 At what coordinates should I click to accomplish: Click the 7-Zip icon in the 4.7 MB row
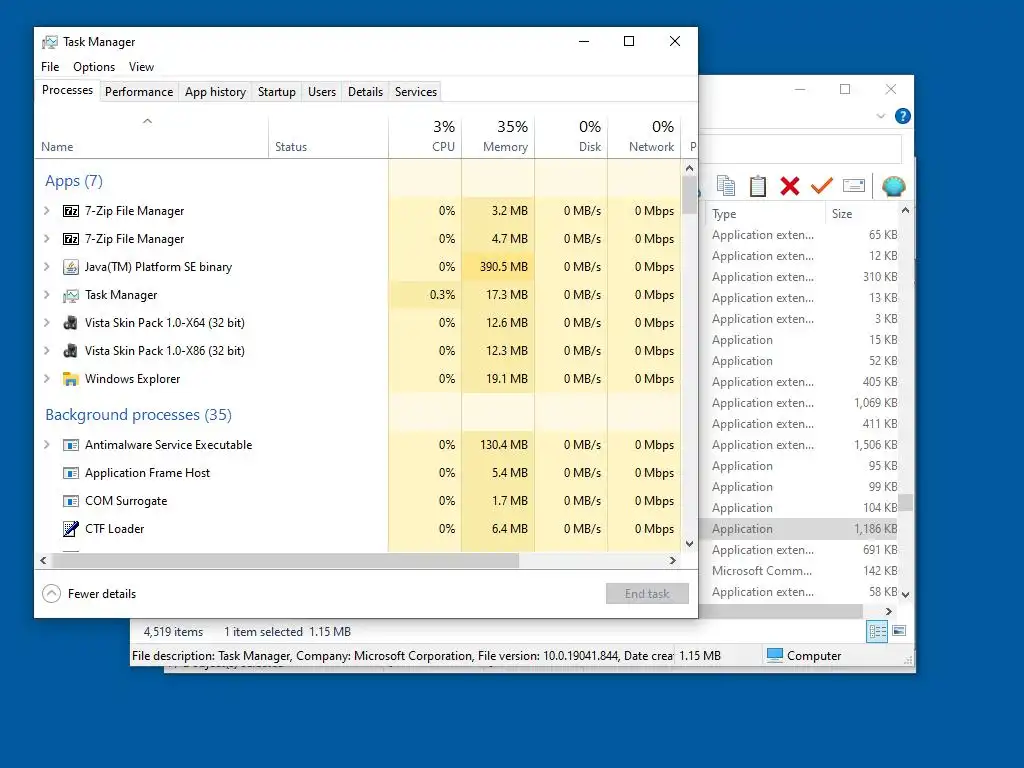[x=71, y=239]
